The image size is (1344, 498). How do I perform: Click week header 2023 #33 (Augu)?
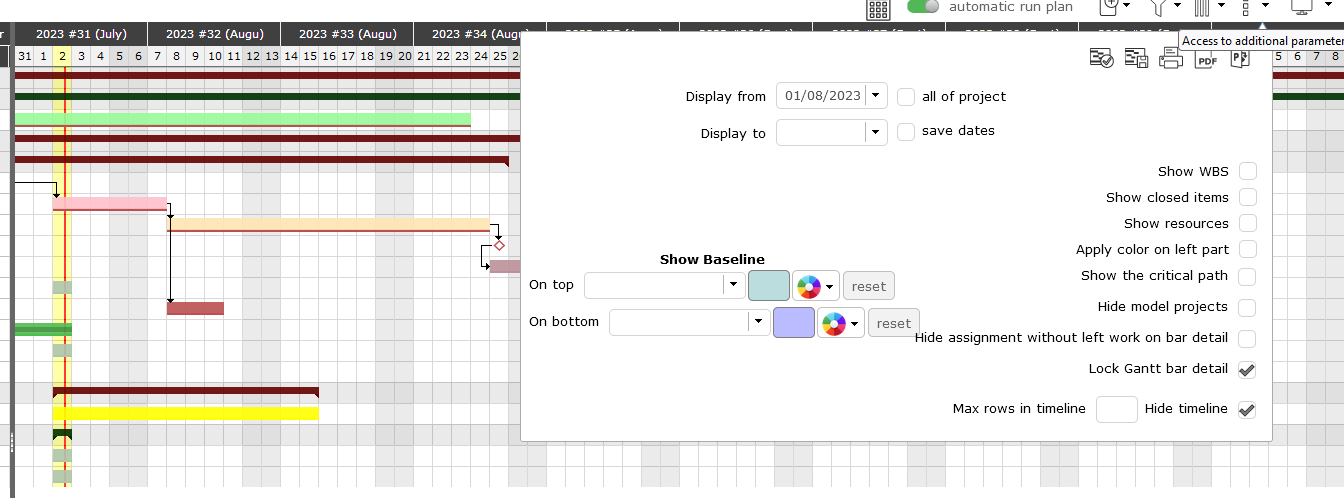pos(347,34)
